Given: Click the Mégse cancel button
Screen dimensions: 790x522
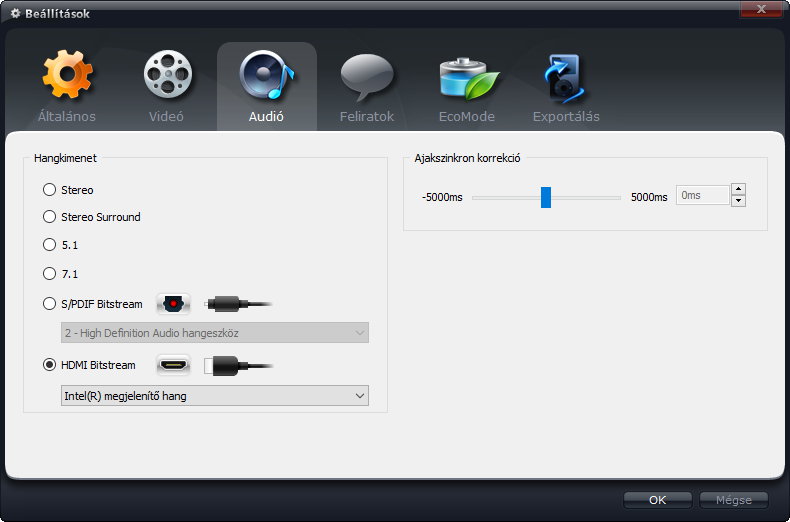Looking at the screenshot, I should (734, 500).
